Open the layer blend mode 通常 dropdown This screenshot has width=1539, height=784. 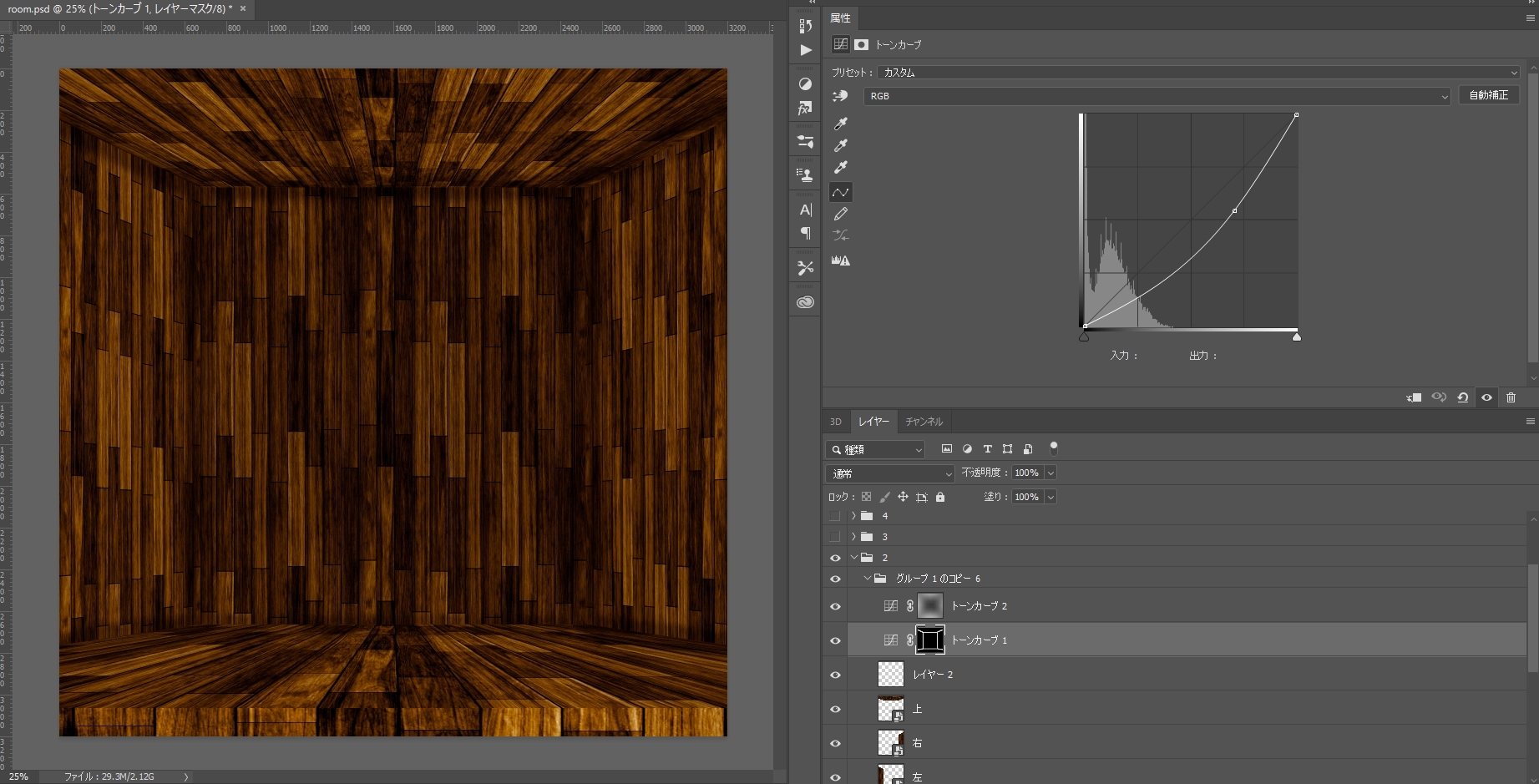pos(890,473)
